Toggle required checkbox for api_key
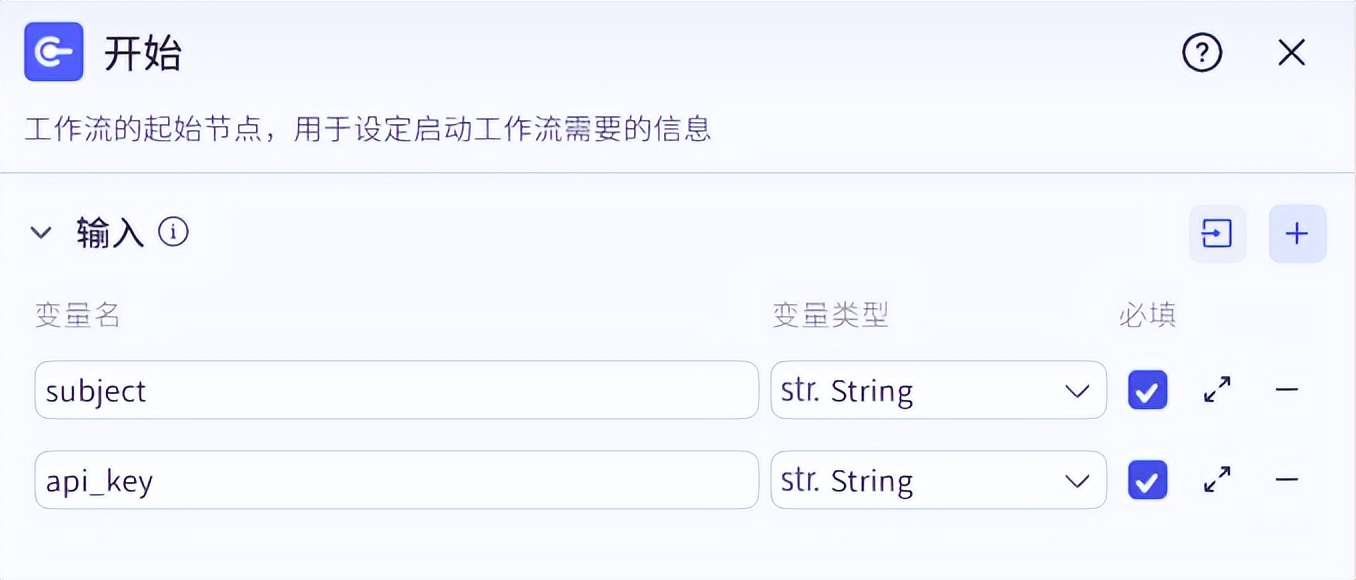This screenshot has width=1356, height=580. [1147, 480]
